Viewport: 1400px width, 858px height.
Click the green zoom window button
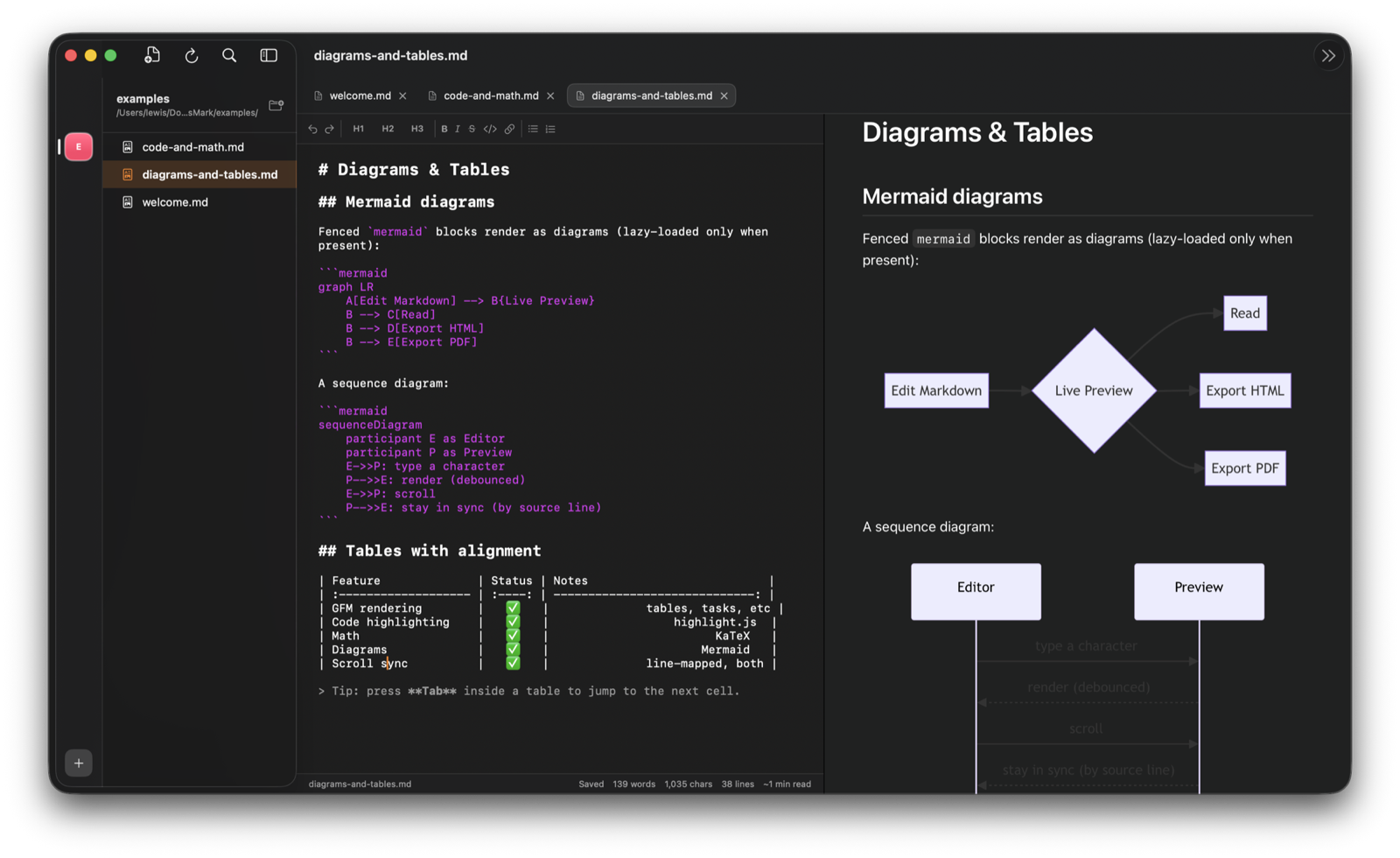click(110, 55)
